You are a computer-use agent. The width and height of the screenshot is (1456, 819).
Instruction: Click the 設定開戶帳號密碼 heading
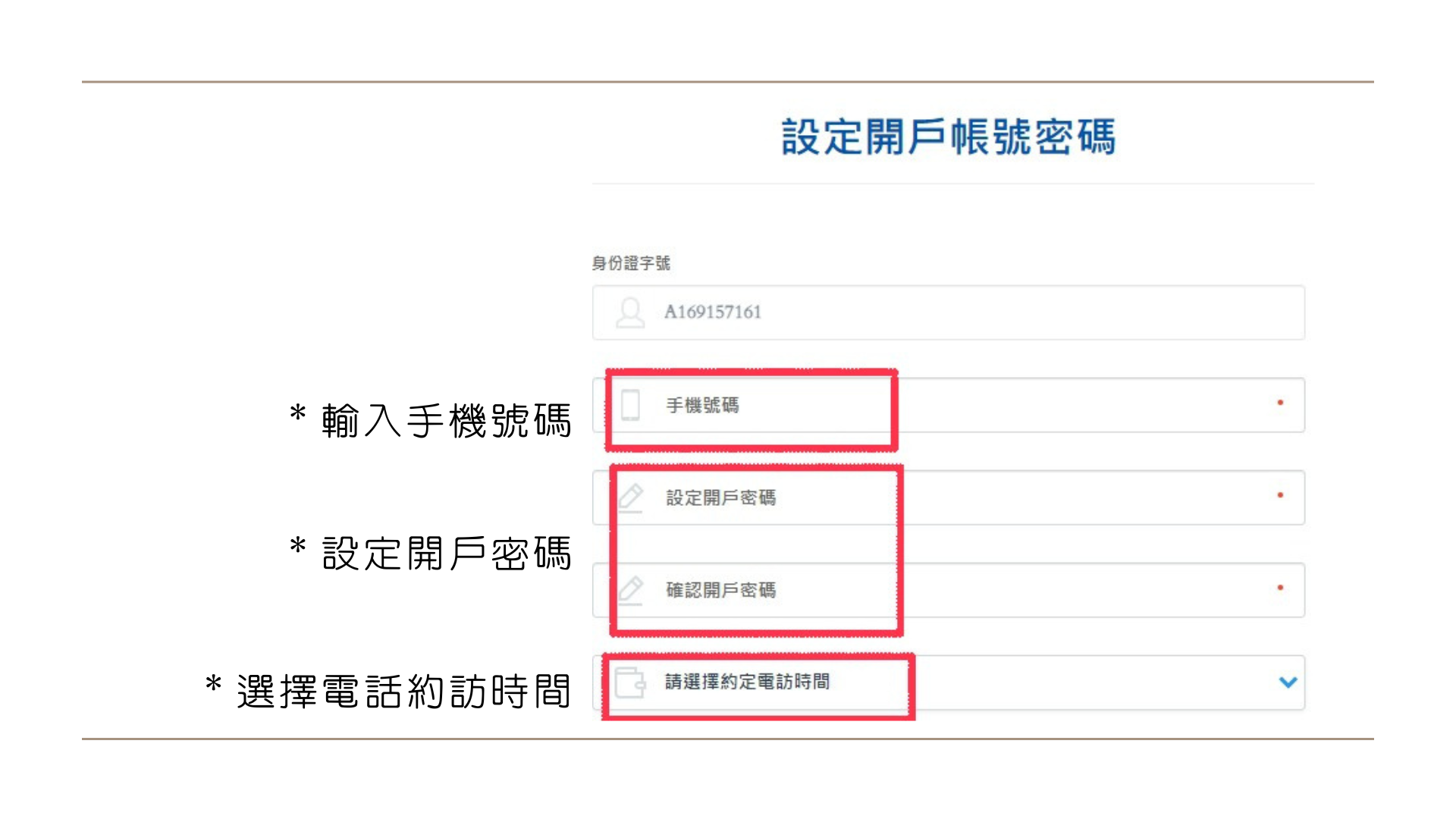pyautogui.click(x=949, y=137)
